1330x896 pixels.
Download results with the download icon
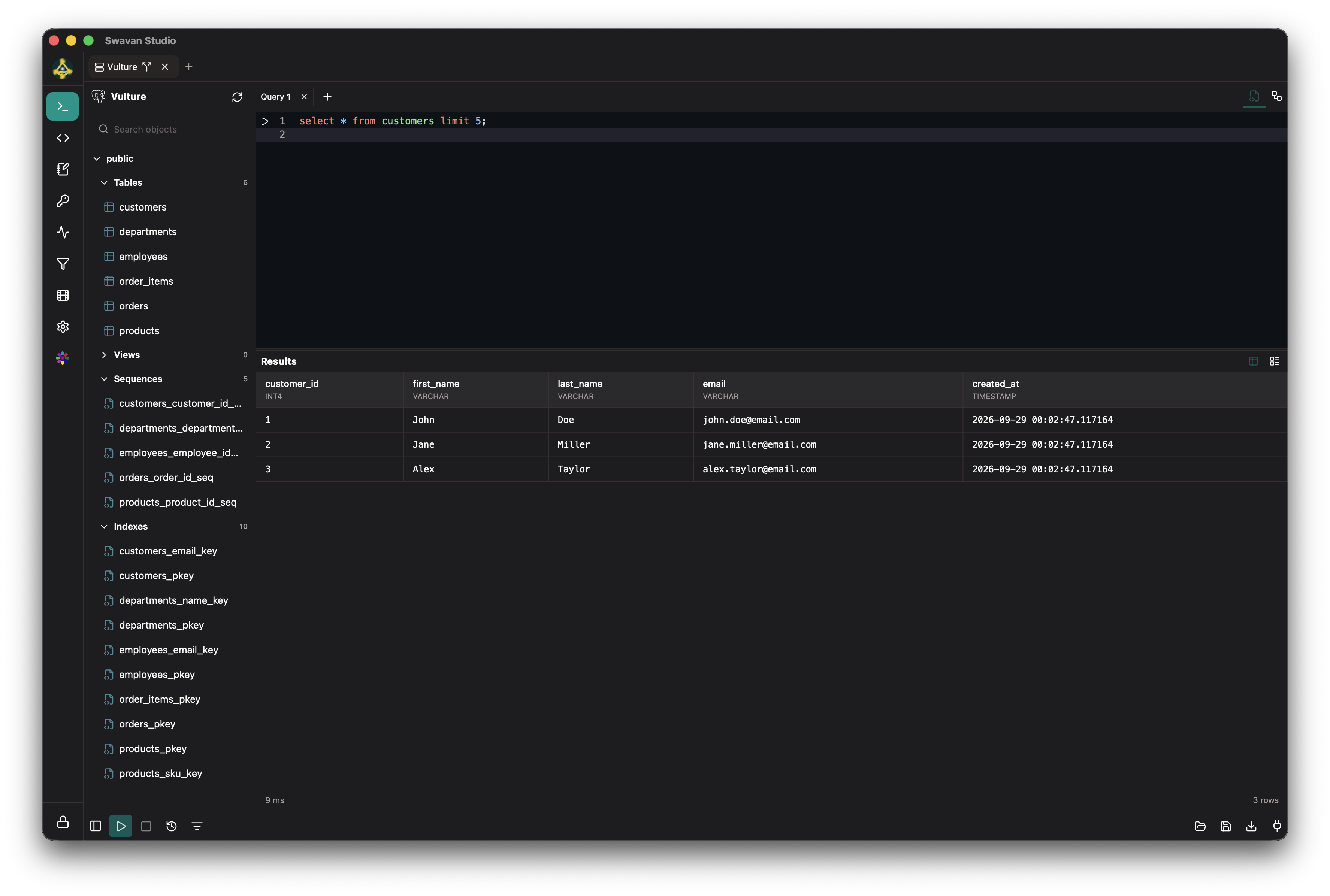pyautogui.click(x=1251, y=826)
